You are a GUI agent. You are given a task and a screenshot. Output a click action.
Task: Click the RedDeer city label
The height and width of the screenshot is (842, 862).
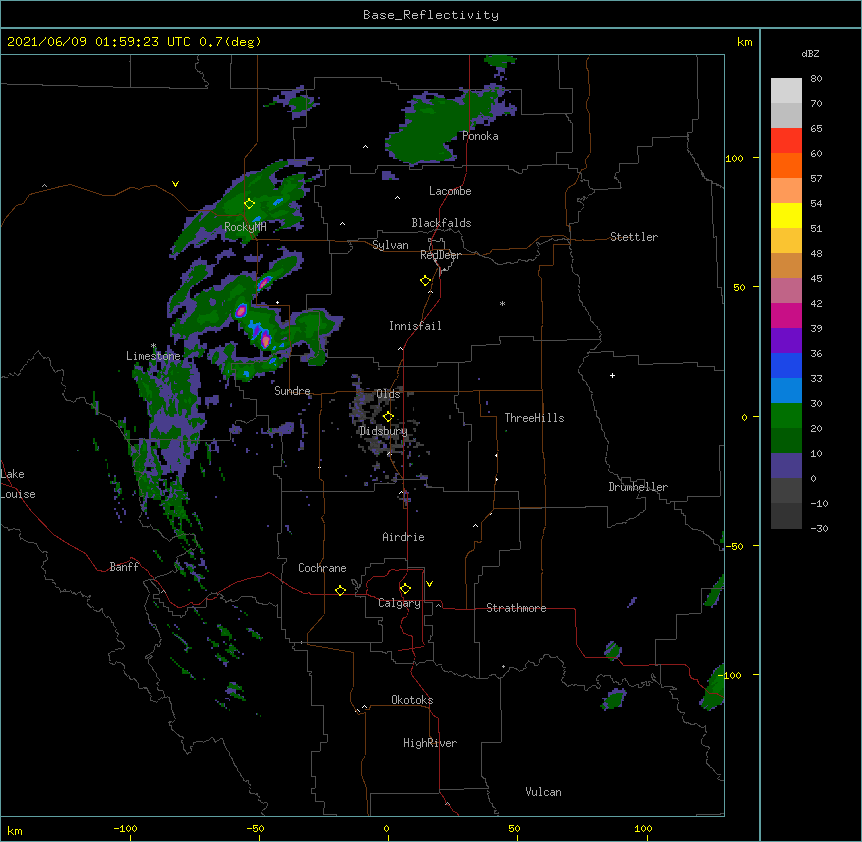[440, 255]
